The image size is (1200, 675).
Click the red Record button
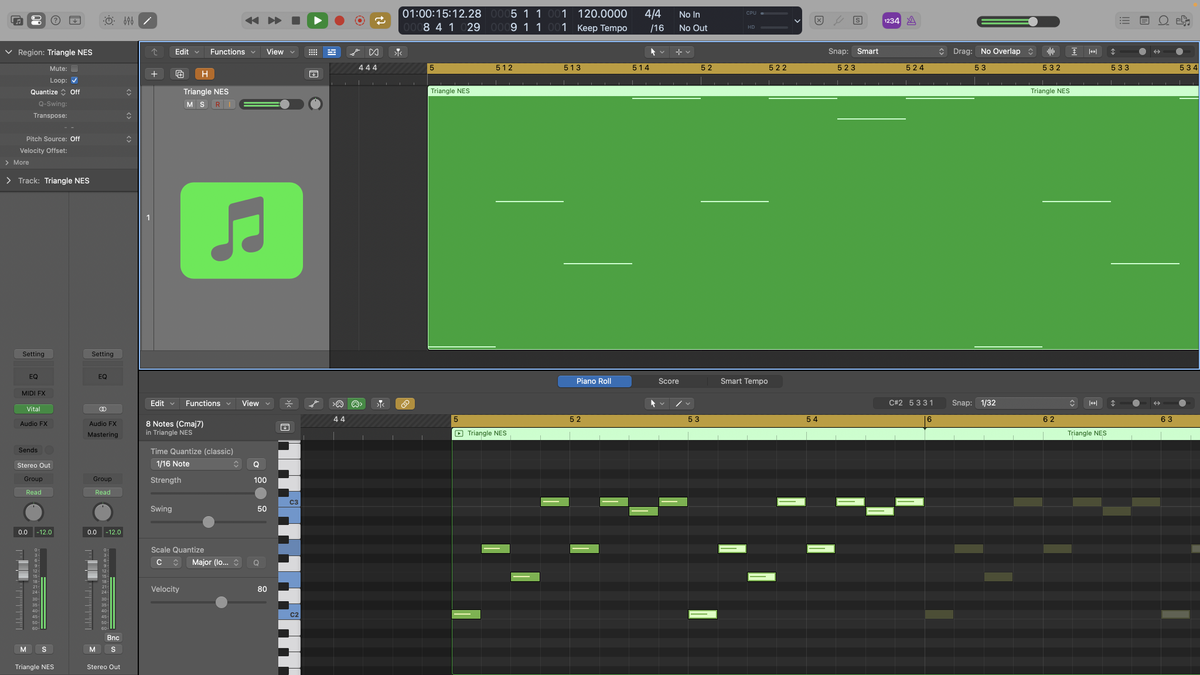click(339, 20)
